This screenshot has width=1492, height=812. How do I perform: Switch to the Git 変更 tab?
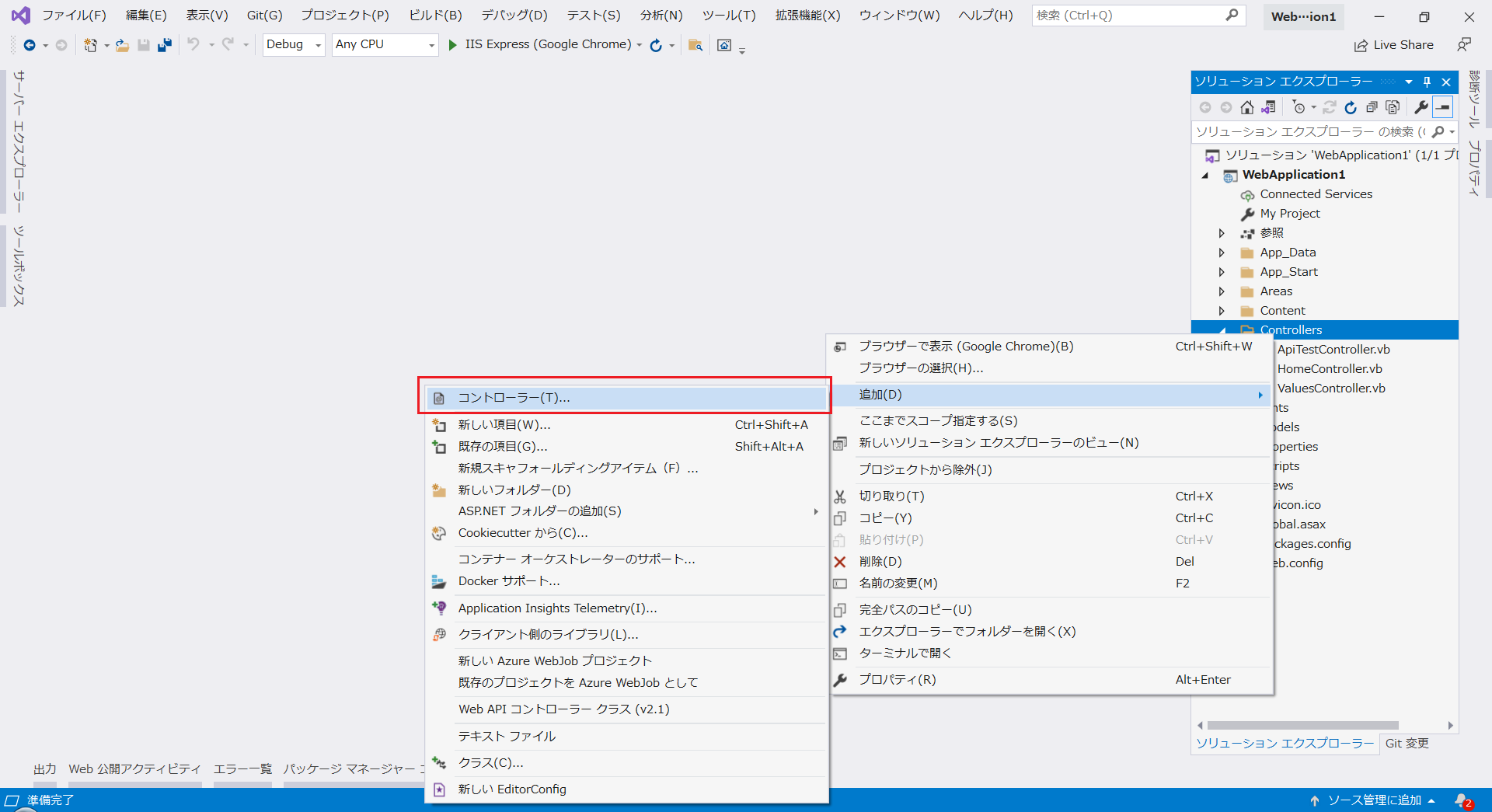[1407, 743]
